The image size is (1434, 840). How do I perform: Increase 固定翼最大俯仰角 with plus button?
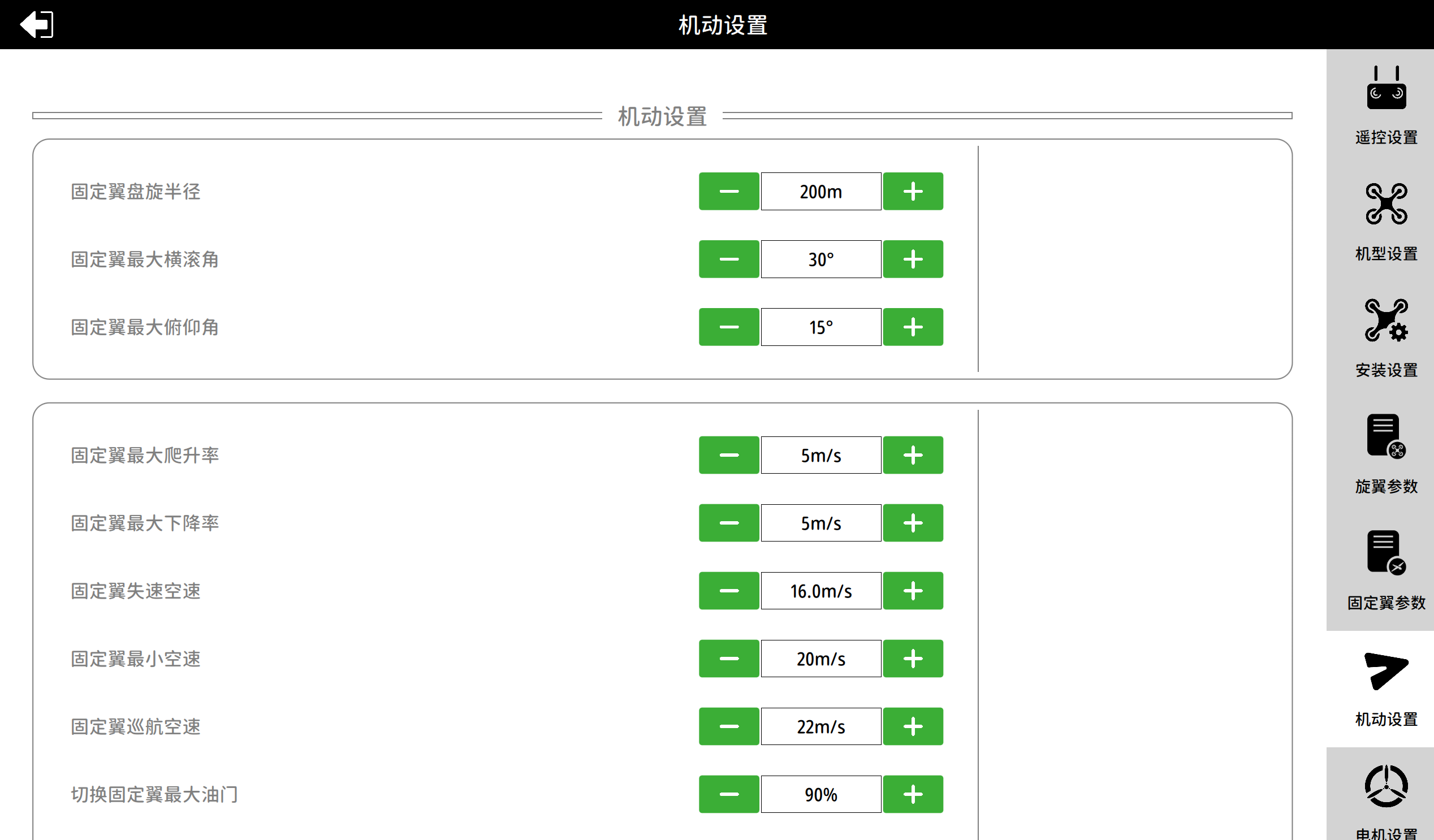pos(913,327)
